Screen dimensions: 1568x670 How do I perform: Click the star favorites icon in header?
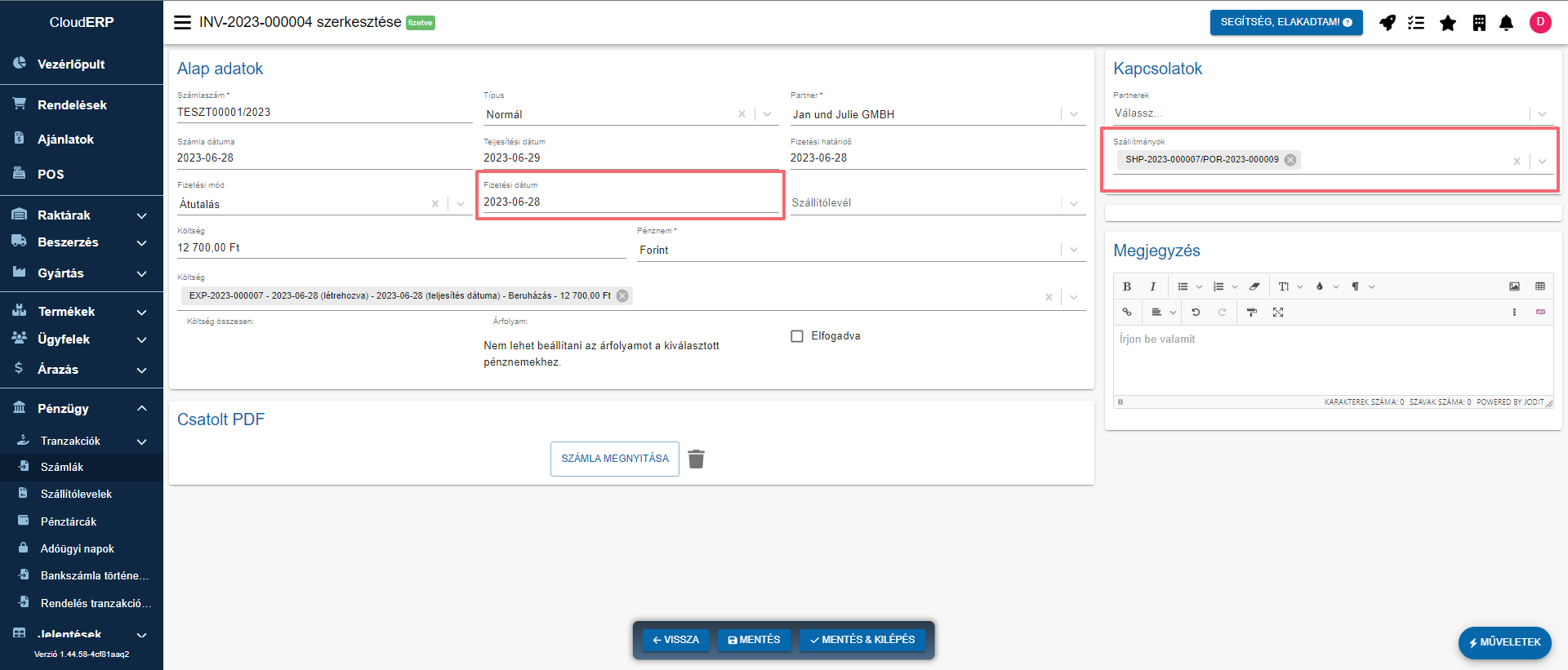click(1448, 23)
